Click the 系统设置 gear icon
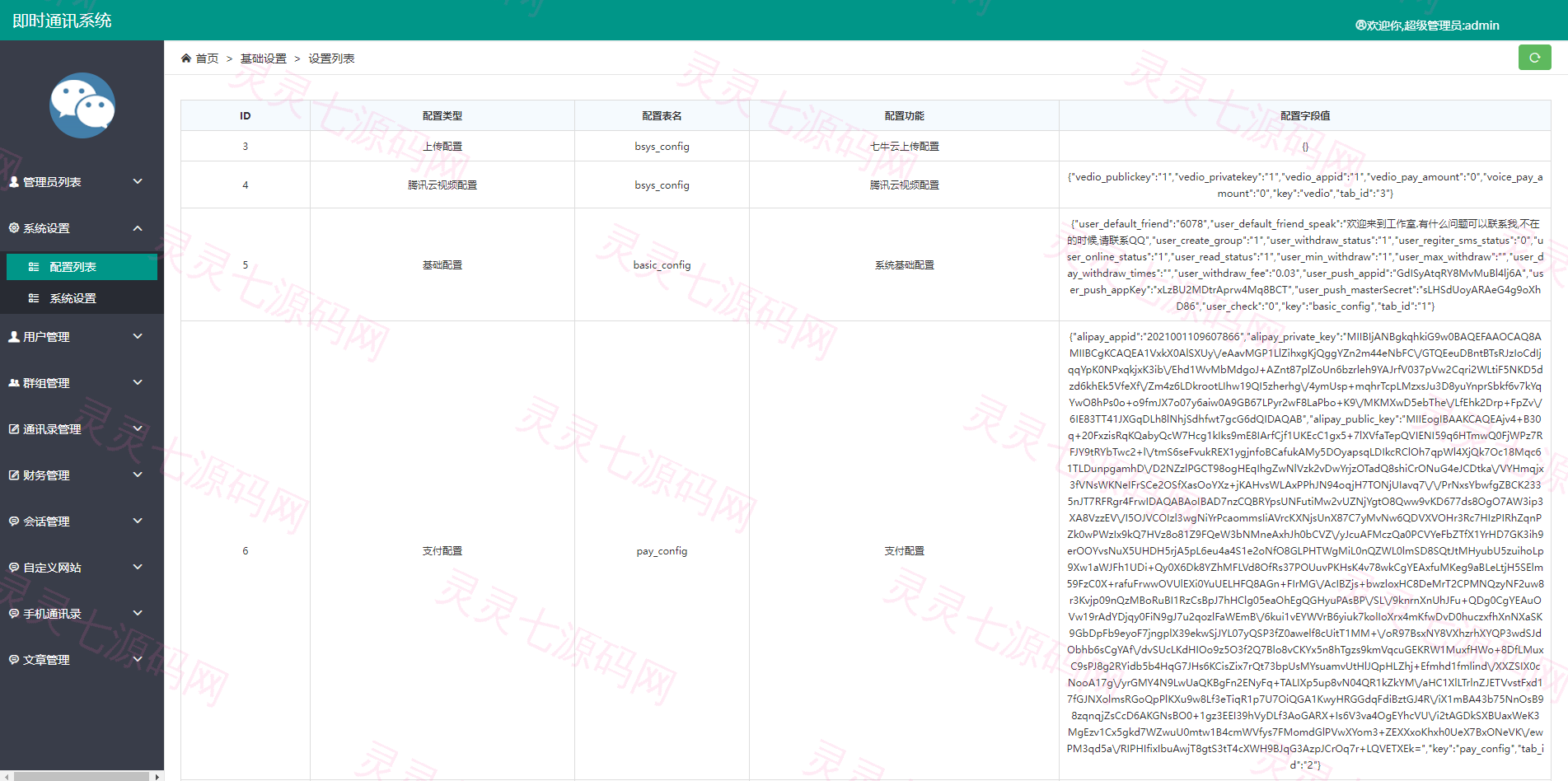The width and height of the screenshot is (1568, 781). click(14, 228)
